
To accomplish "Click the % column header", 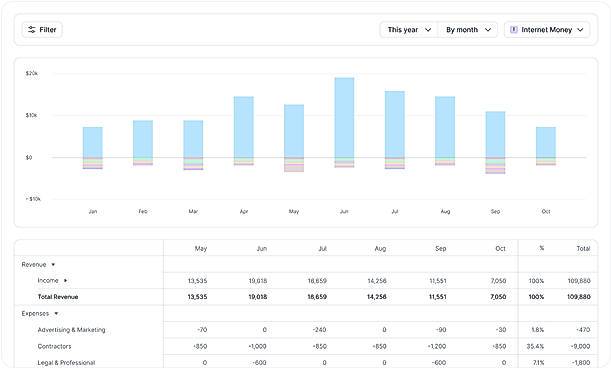I will pos(542,248).
